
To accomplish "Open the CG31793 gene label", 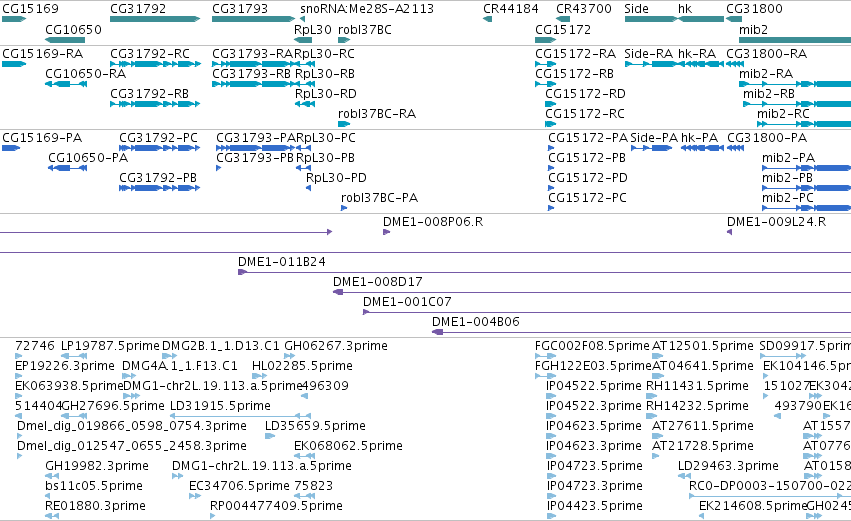I will [240, 9].
